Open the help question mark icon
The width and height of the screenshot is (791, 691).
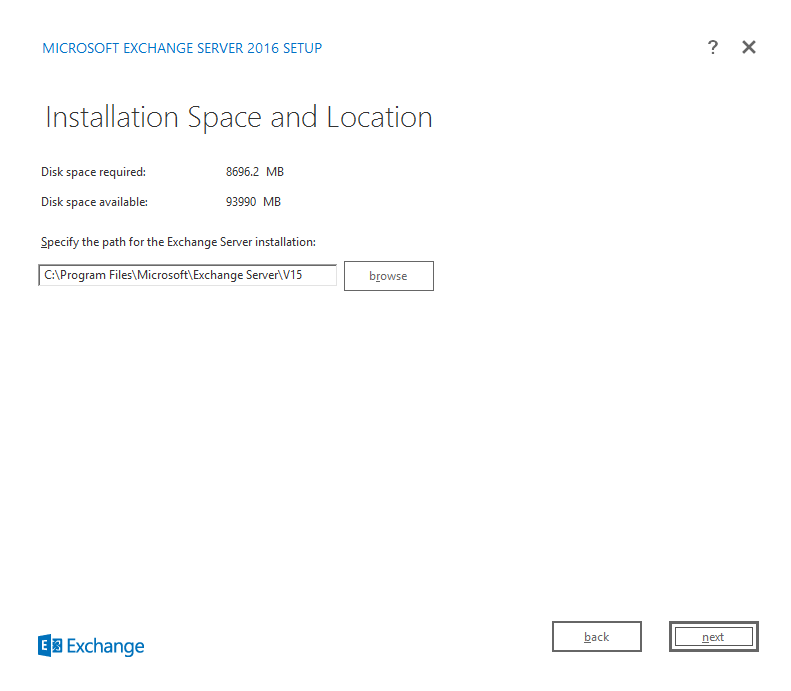pos(712,47)
